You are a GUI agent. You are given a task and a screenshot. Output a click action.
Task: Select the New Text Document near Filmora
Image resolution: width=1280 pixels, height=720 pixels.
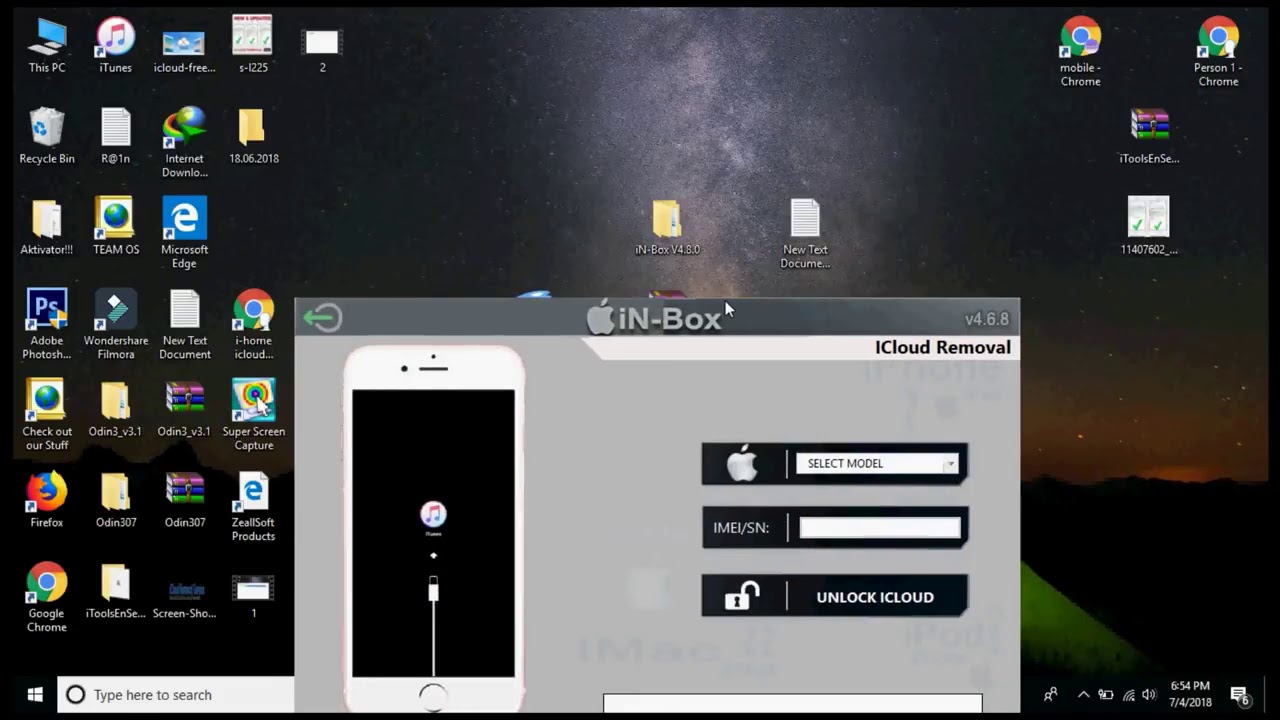point(184,324)
